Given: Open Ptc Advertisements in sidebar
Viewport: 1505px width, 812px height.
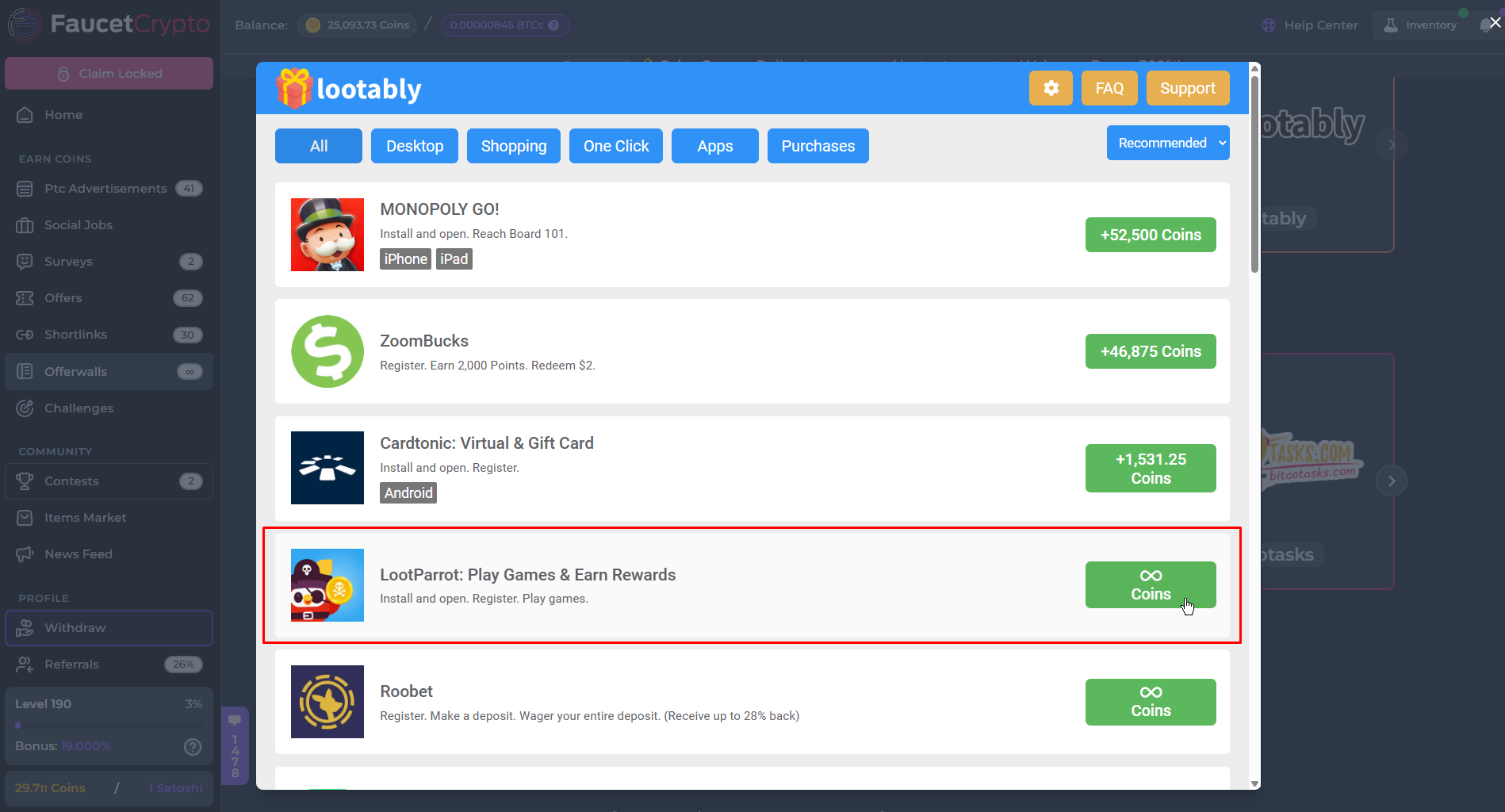Looking at the screenshot, I should [109, 189].
